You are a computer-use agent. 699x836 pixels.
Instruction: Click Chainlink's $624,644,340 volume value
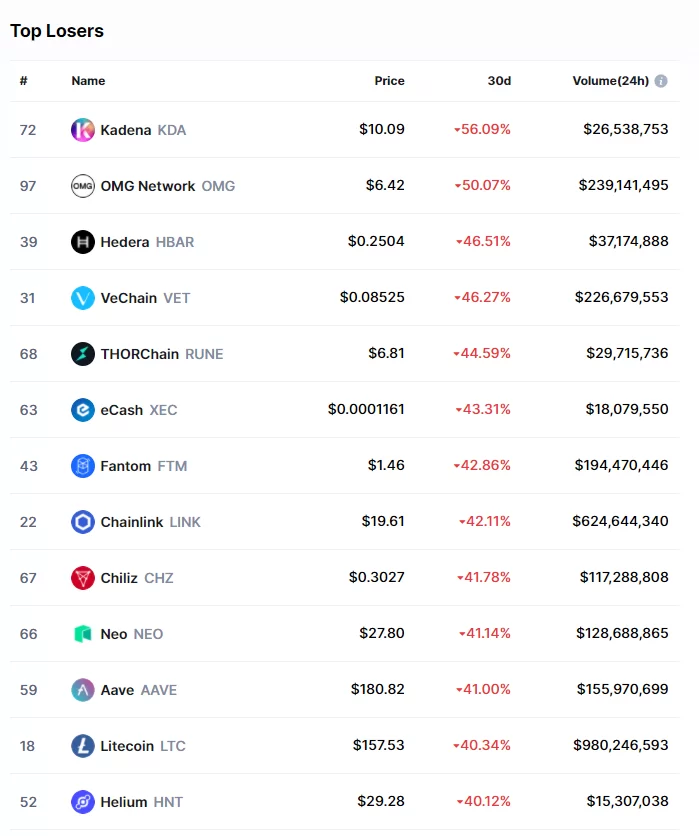(x=623, y=522)
